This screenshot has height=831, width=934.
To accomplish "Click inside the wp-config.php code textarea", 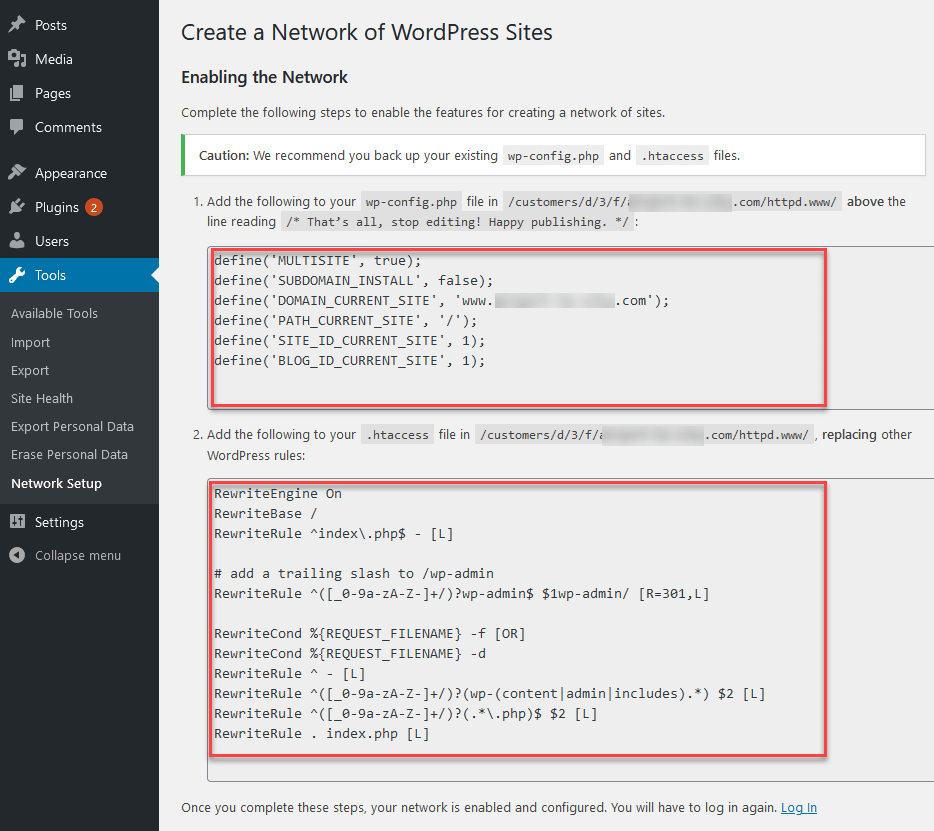I will pyautogui.click(x=571, y=328).
